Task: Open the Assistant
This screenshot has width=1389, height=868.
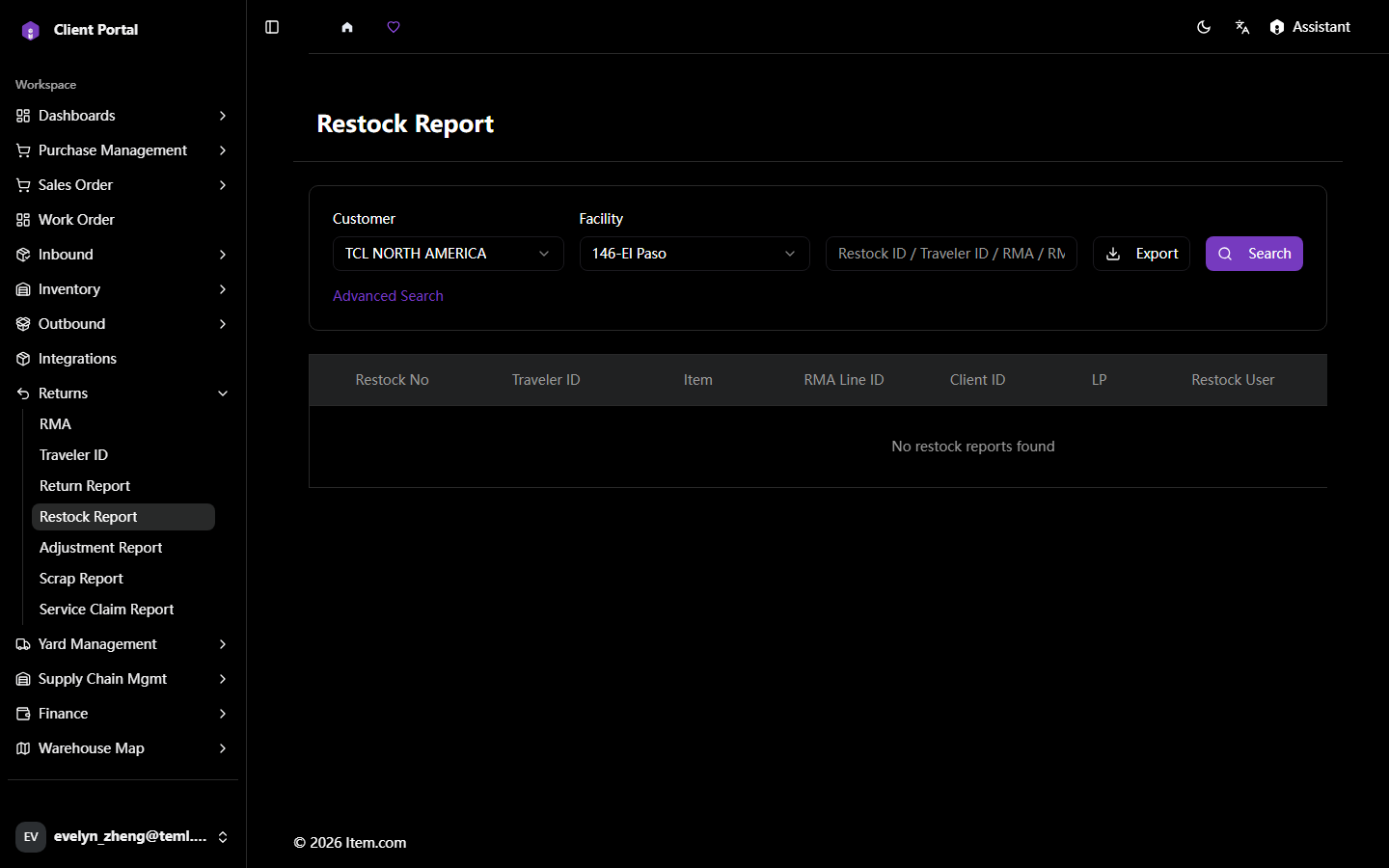Action: [1310, 27]
